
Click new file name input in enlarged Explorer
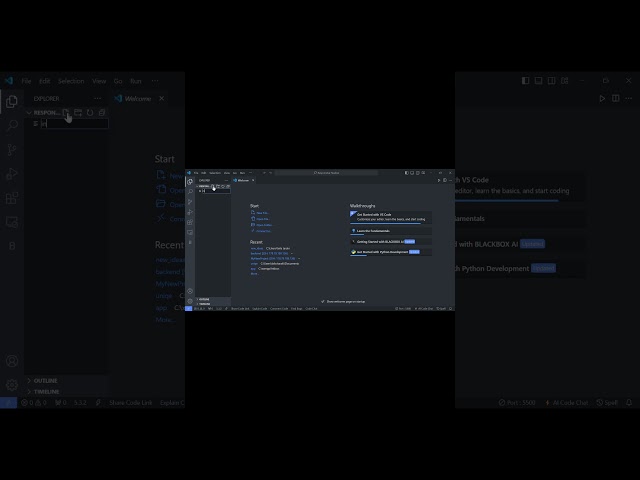[74, 124]
